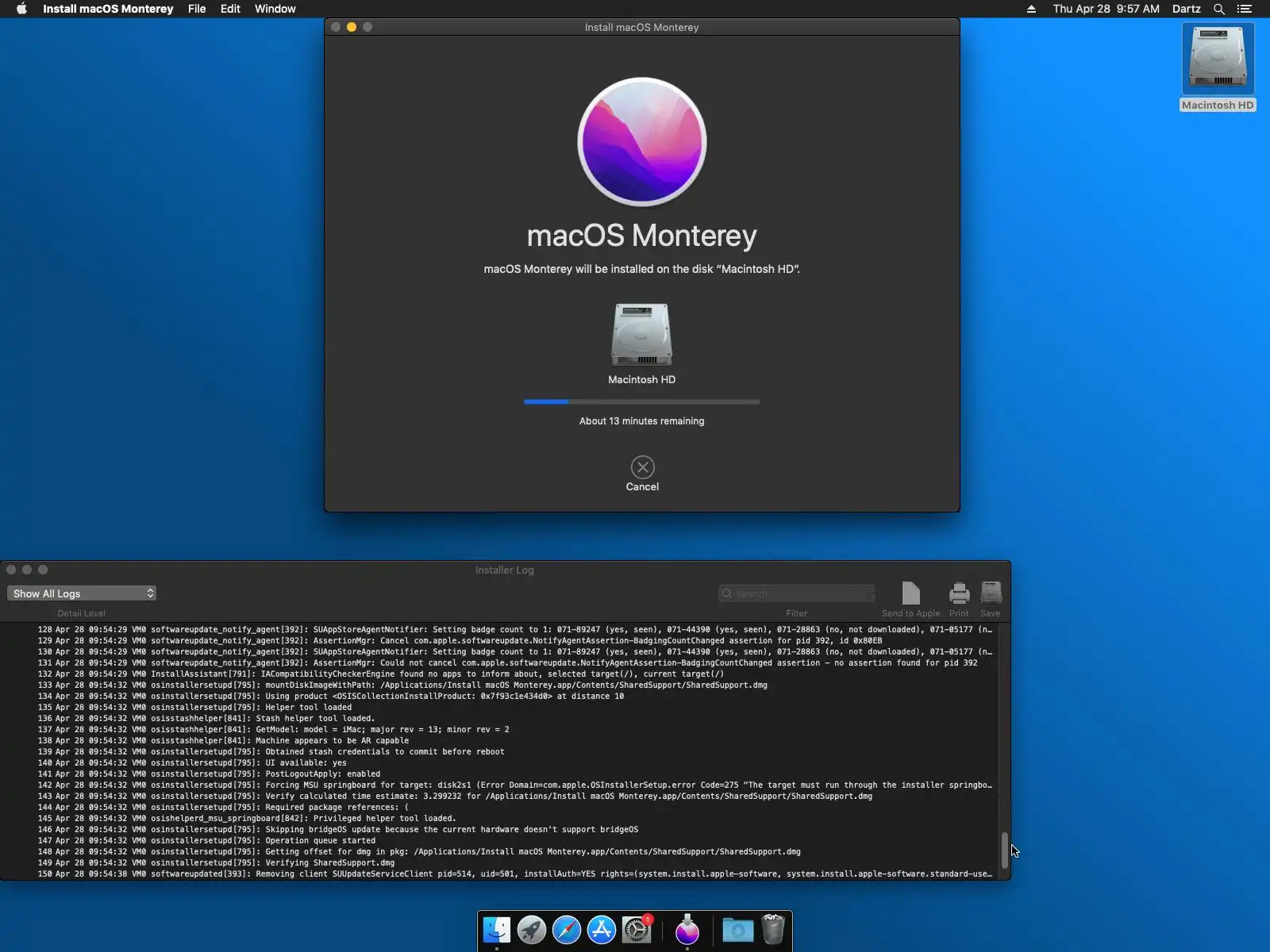The height and width of the screenshot is (952, 1270).
Task: Minimize the Install macOS Monterey window
Action: point(352,27)
